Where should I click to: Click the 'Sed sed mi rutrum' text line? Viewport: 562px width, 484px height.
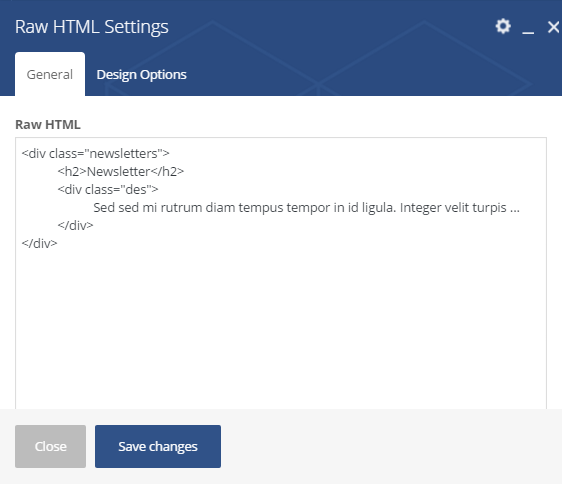tap(306, 207)
